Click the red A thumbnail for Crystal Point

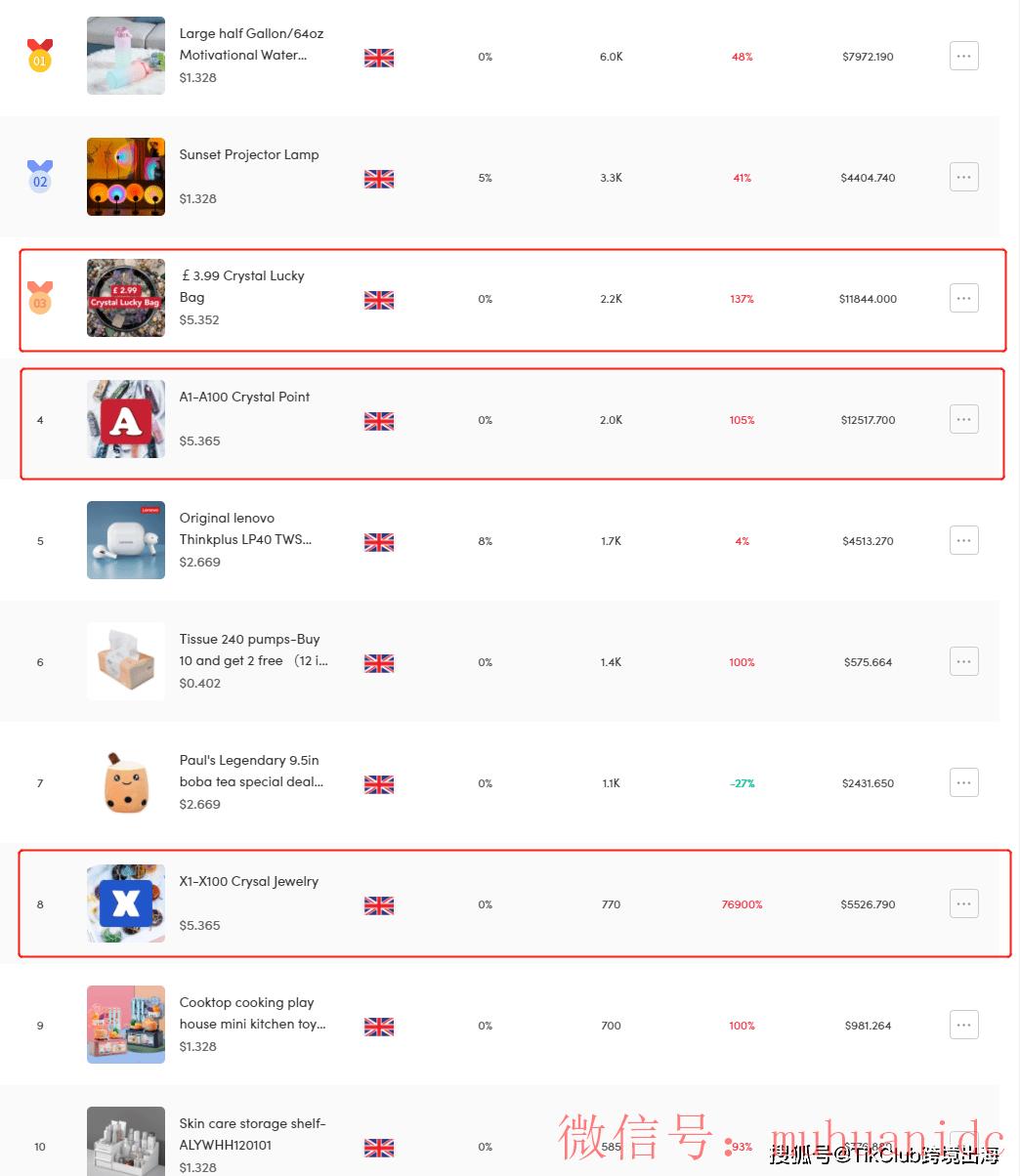tap(126, 419)
